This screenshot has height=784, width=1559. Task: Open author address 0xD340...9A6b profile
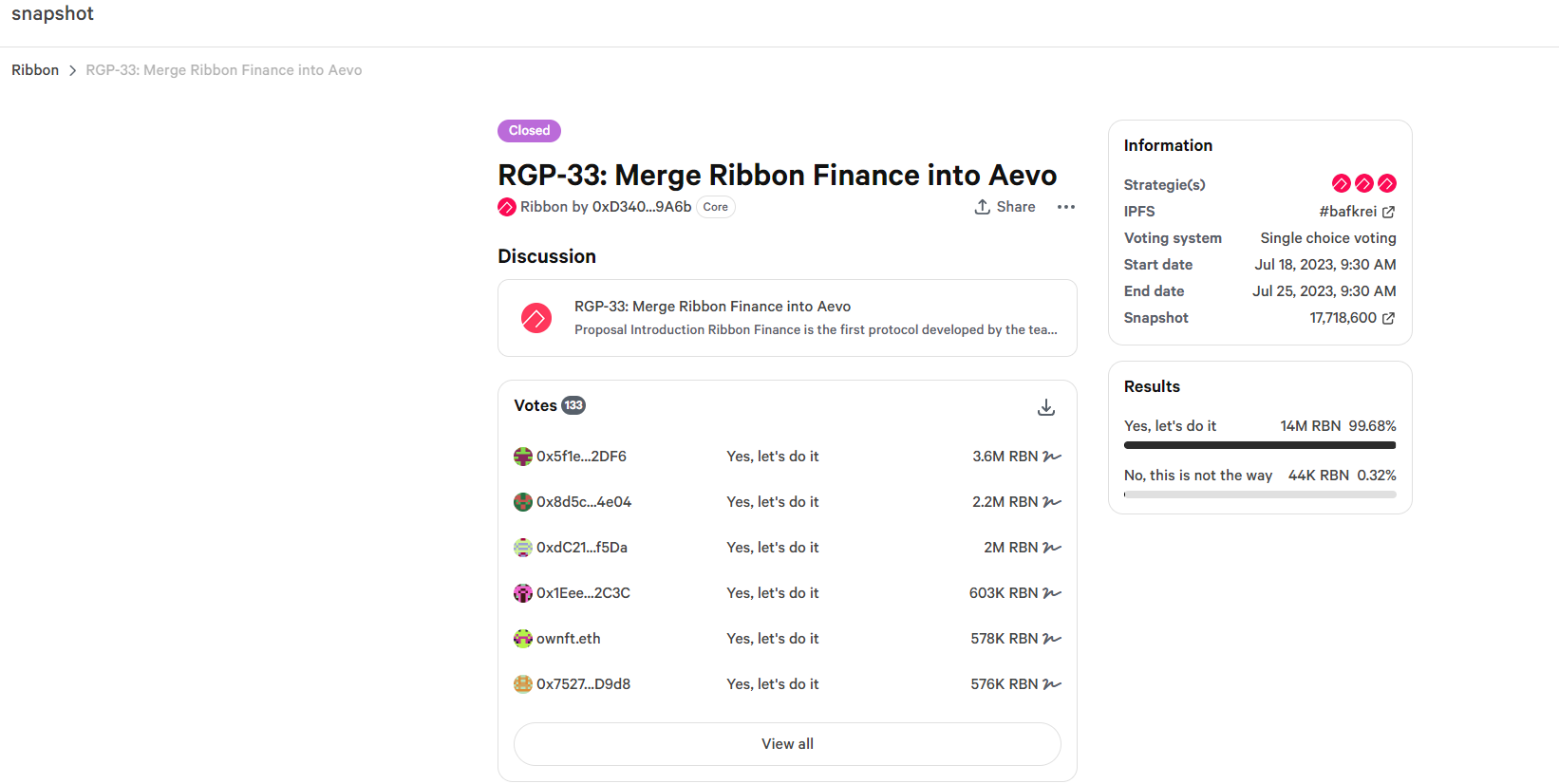pos(642,207)
